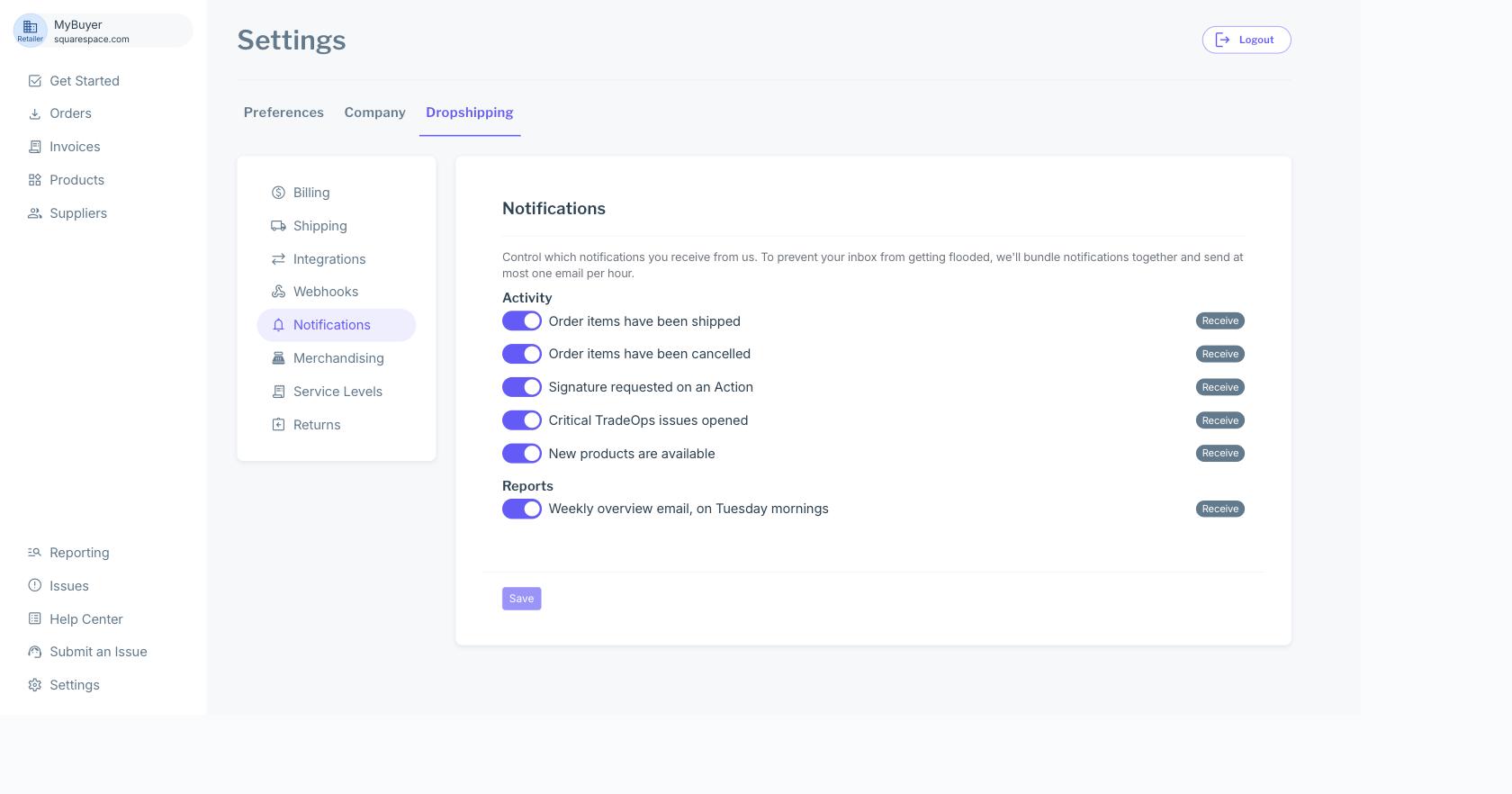
Task: Click the Shipping truck icon
Action: 278,226
